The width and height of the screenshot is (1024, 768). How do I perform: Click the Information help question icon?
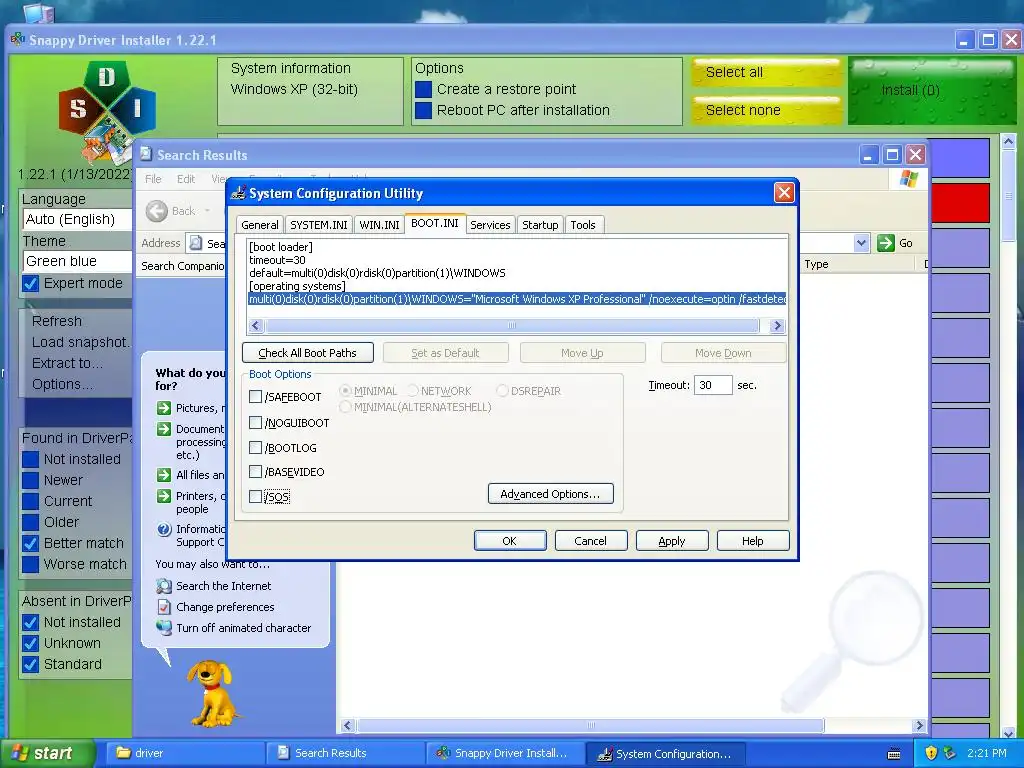164,529
